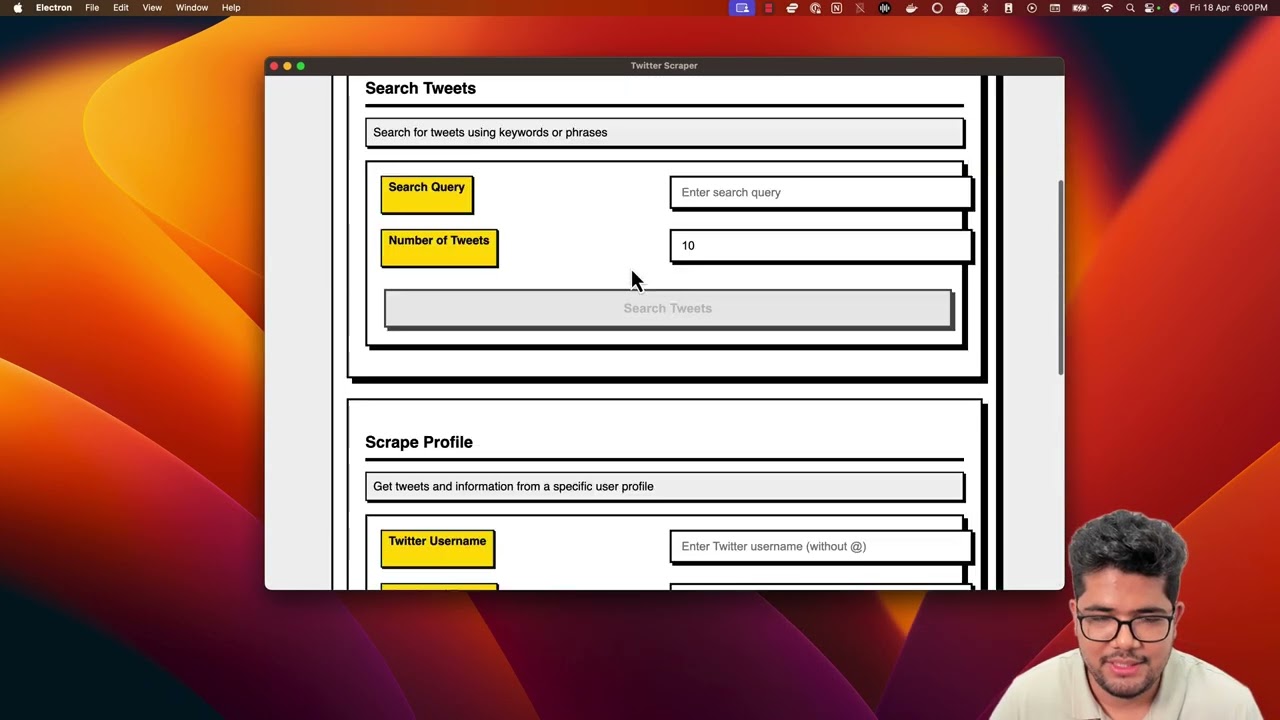Click the yellow Number of Tweets label
1280x720 pixels.
[x=439, y=247]
